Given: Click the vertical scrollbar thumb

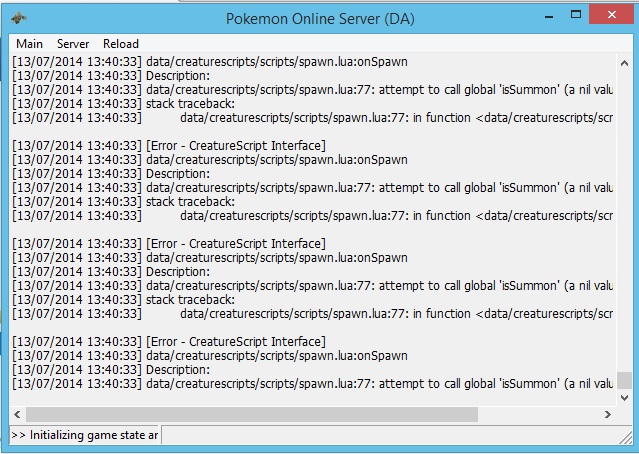Looking at the screenshot, I should pos(624,380).
